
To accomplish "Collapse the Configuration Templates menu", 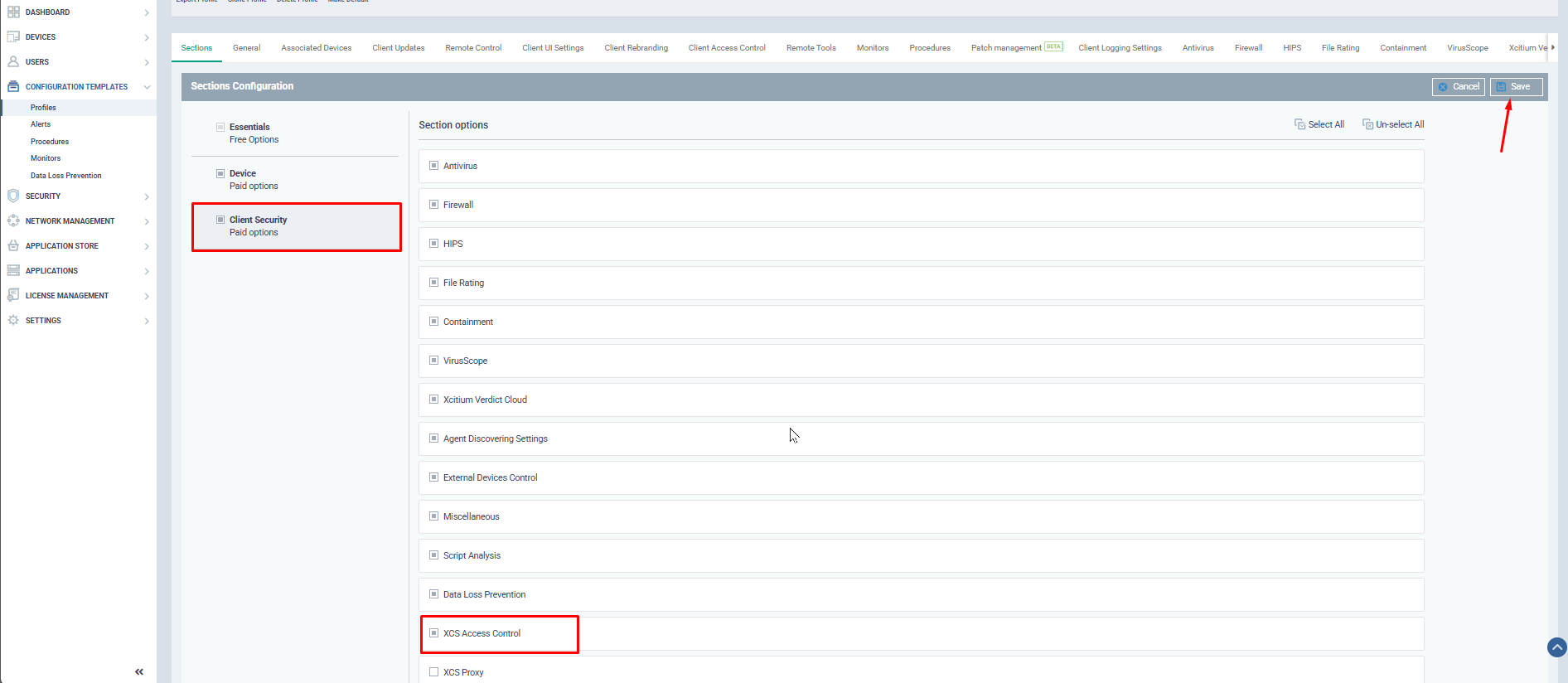I will coord(147,87).
